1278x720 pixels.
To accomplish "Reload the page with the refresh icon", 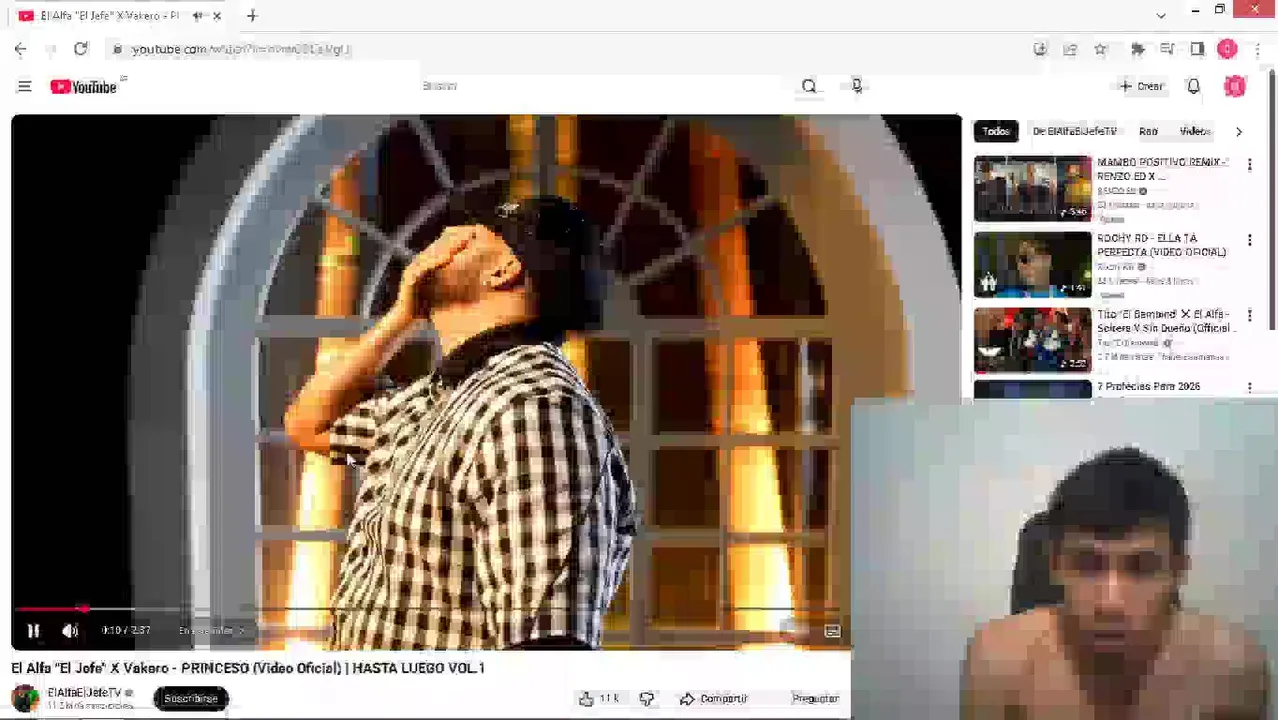I will pyautogui.click(x=81, y=49).
